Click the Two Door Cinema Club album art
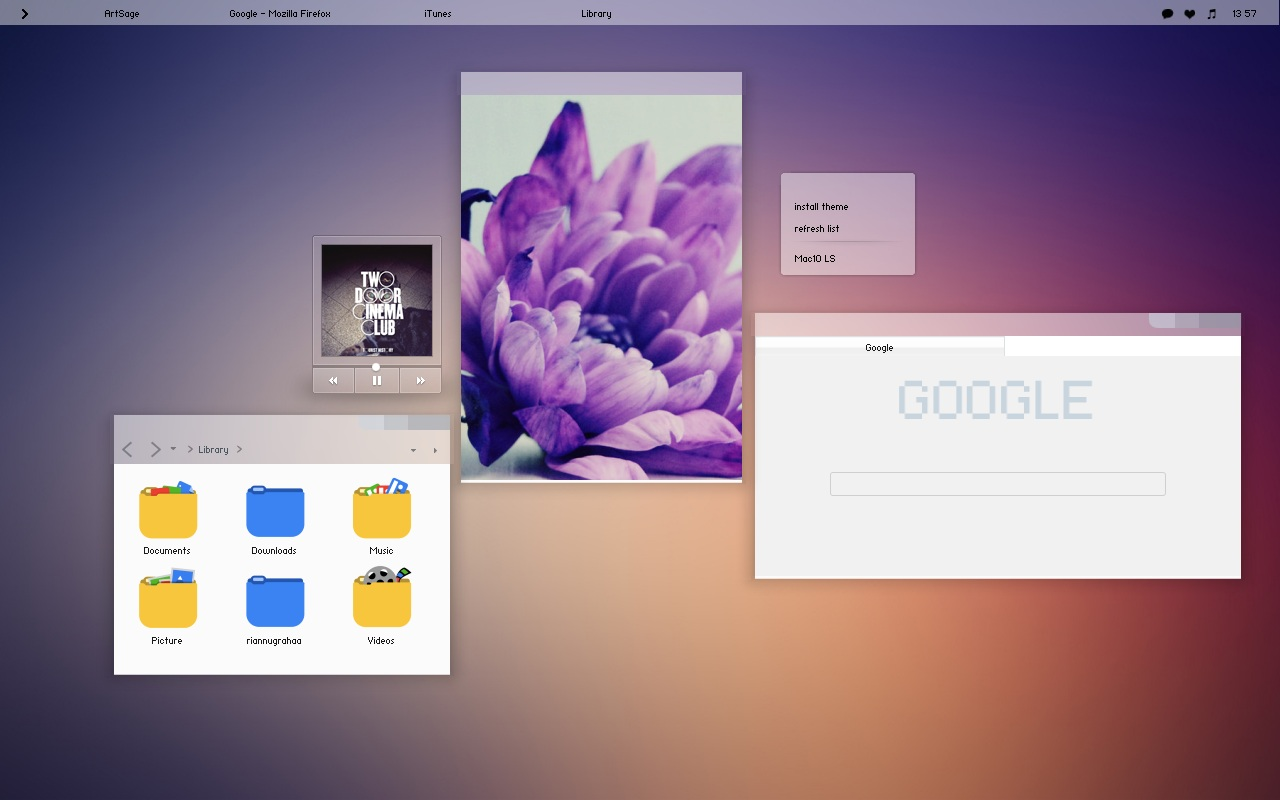The width and height of the screenshot is (1280, 800). tap(377, 300)
